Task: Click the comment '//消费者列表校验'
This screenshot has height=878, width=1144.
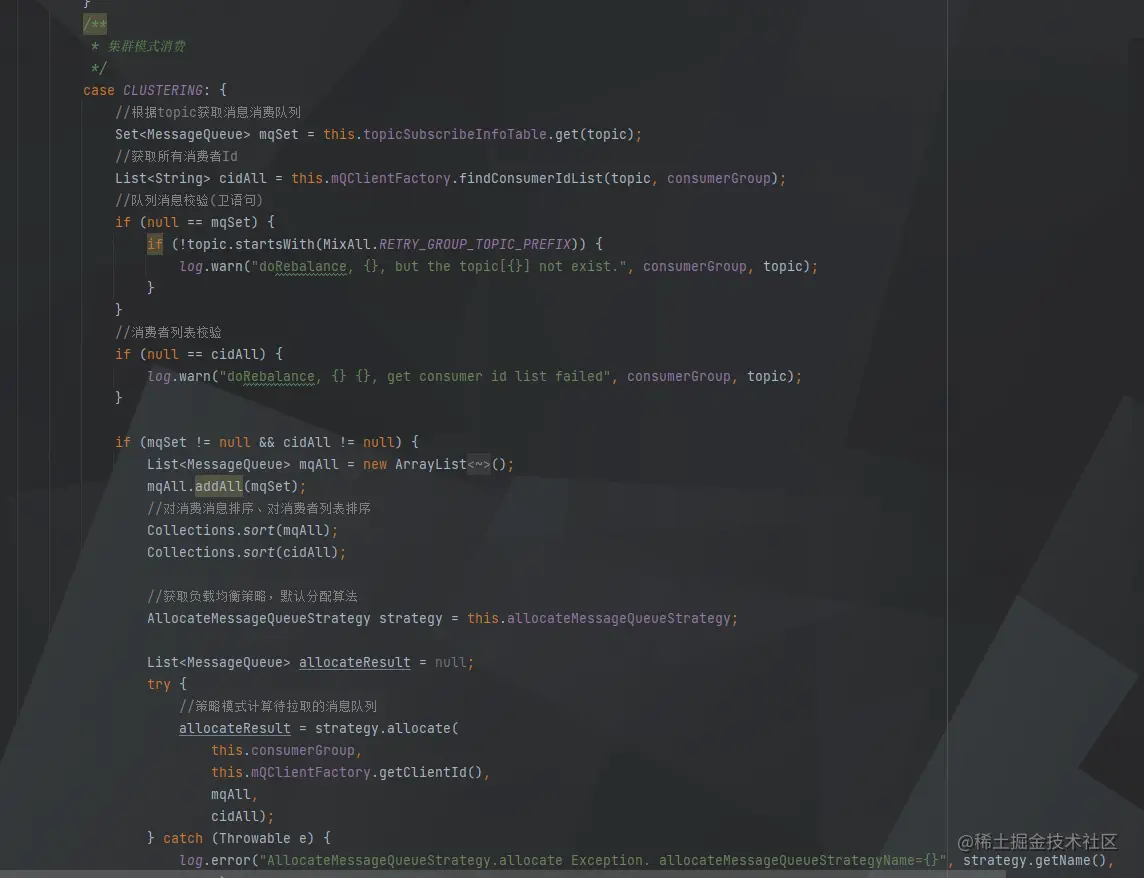Action: (168, 332)
